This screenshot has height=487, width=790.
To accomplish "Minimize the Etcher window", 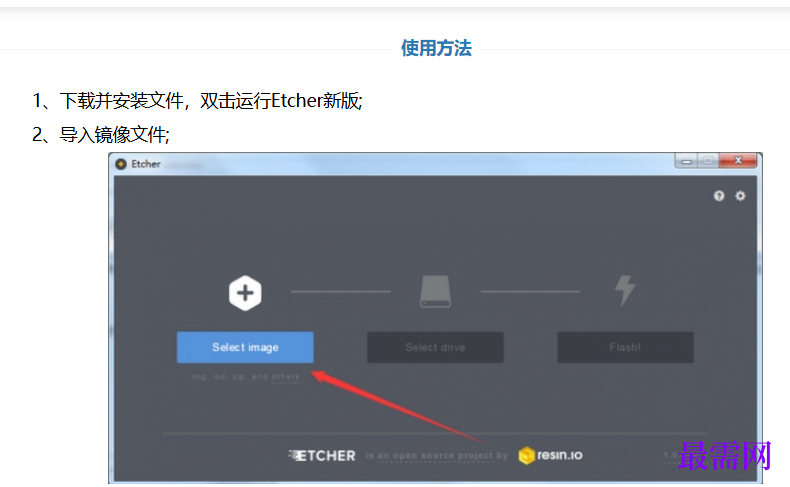I will pos(686,161).
